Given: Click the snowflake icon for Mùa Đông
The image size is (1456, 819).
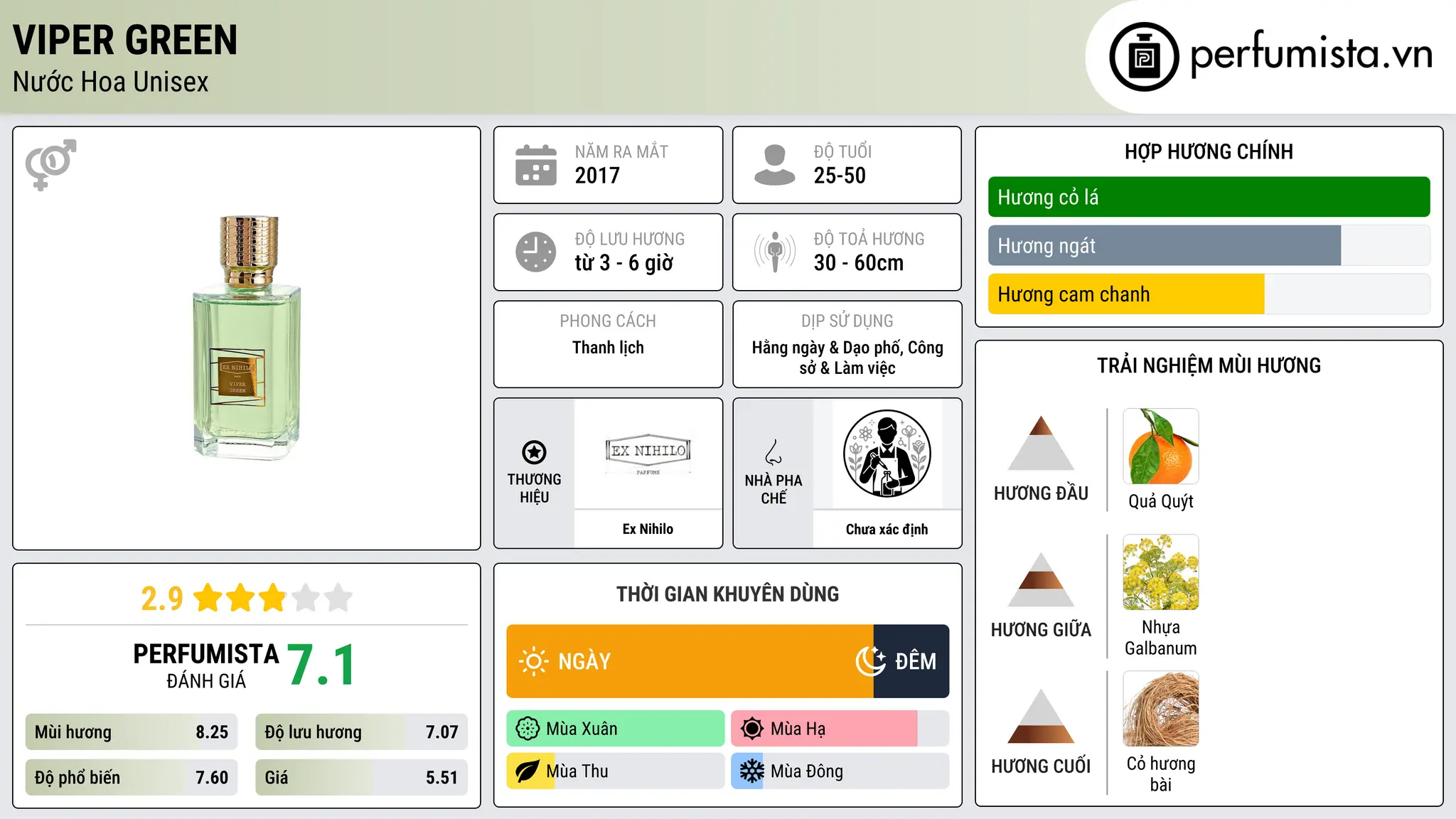Looking at the screenshot, I should tap(752, 771).
